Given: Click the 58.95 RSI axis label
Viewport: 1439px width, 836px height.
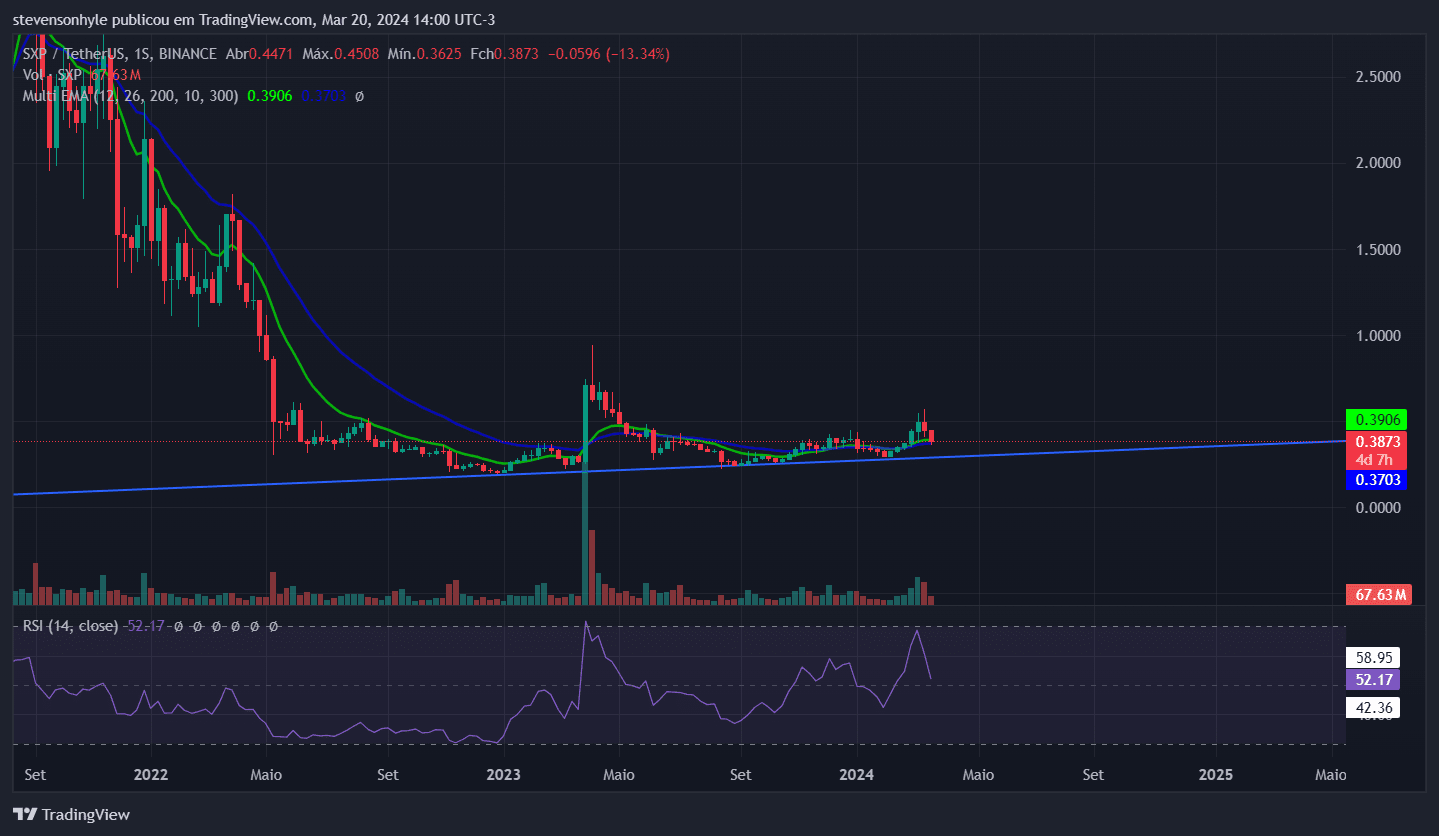Looking at the screenshot, I should 1373,658.
